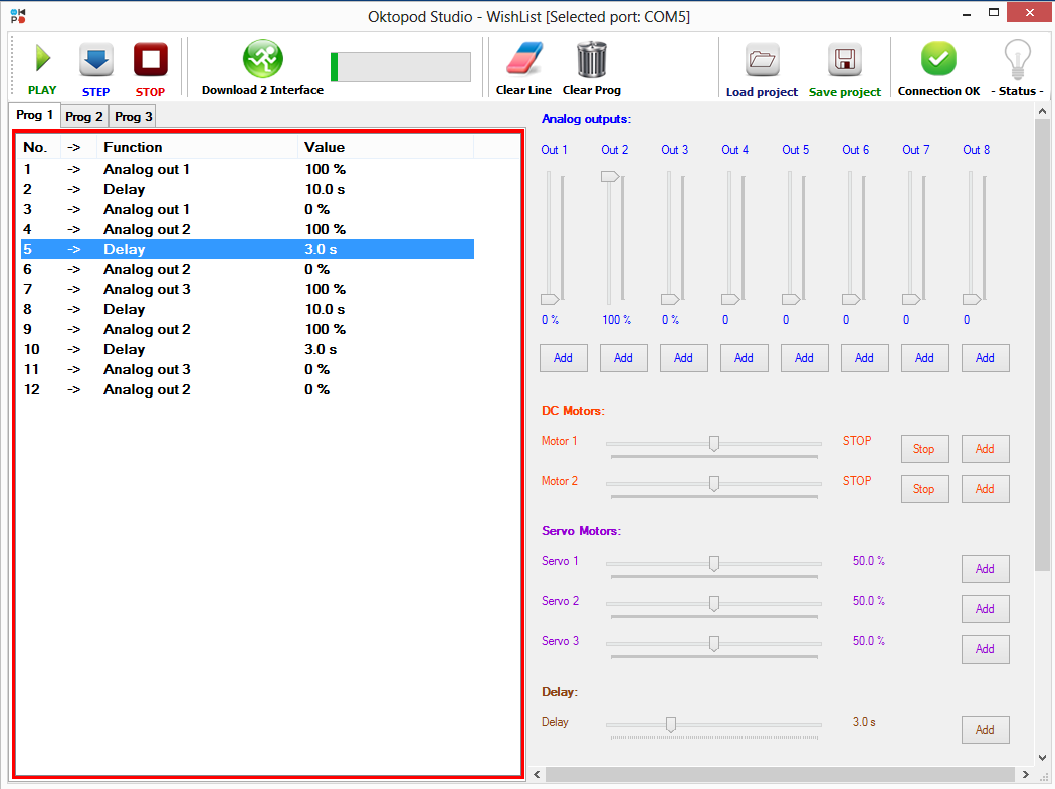Click the Save project floppy icon
This screenshot has width=1055, height=789.
pyautogui.click(x=844, y=61)
